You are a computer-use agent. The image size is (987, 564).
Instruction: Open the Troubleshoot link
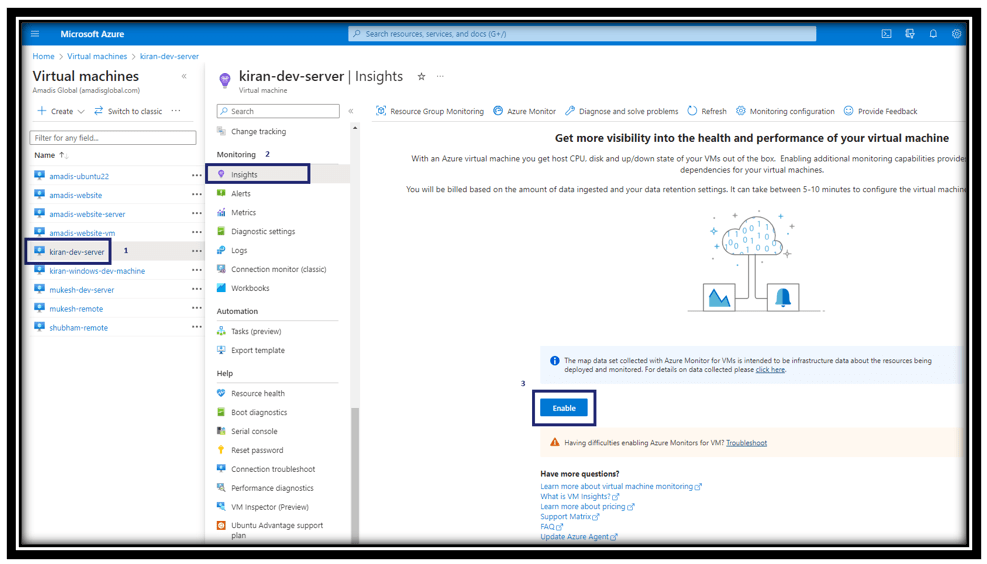(747, 443)
